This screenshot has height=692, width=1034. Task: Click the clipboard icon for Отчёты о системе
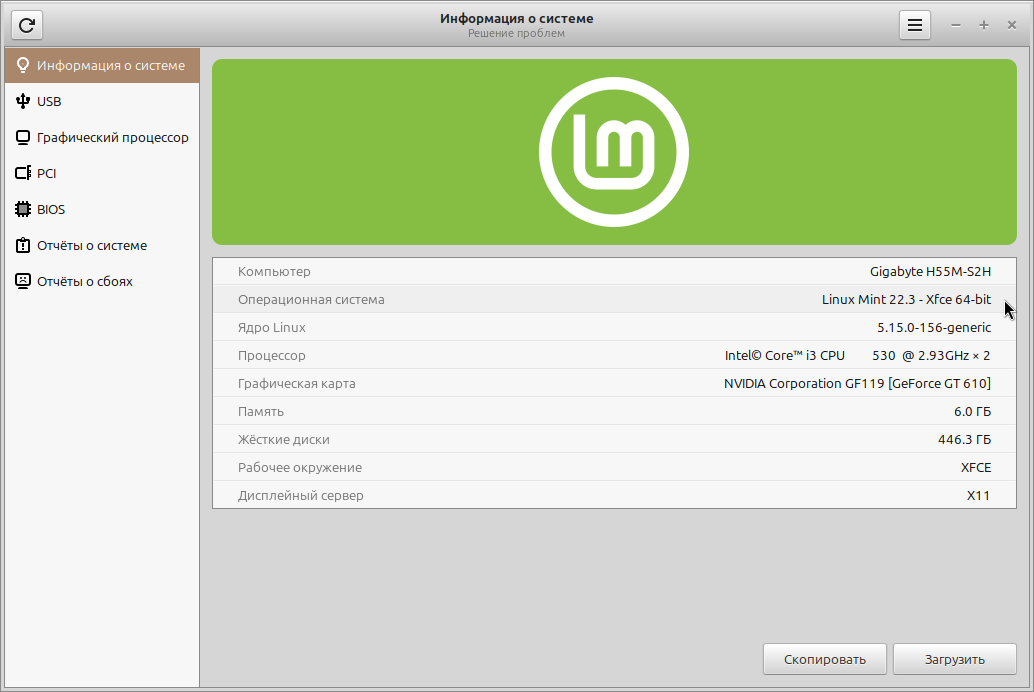pyautogui.click(x=22, y=245)
